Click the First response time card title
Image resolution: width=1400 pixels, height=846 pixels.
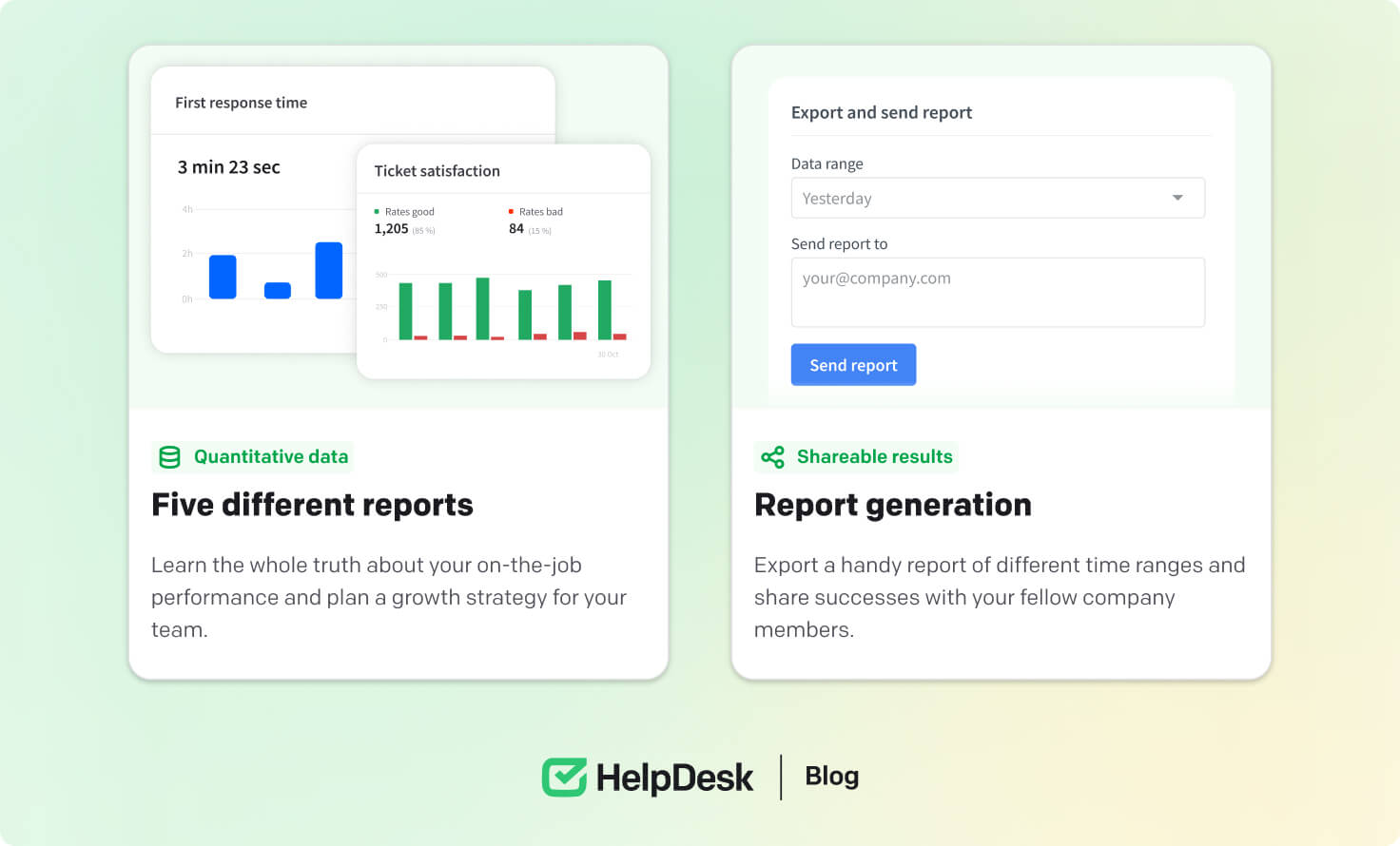[x=241, y=103]
